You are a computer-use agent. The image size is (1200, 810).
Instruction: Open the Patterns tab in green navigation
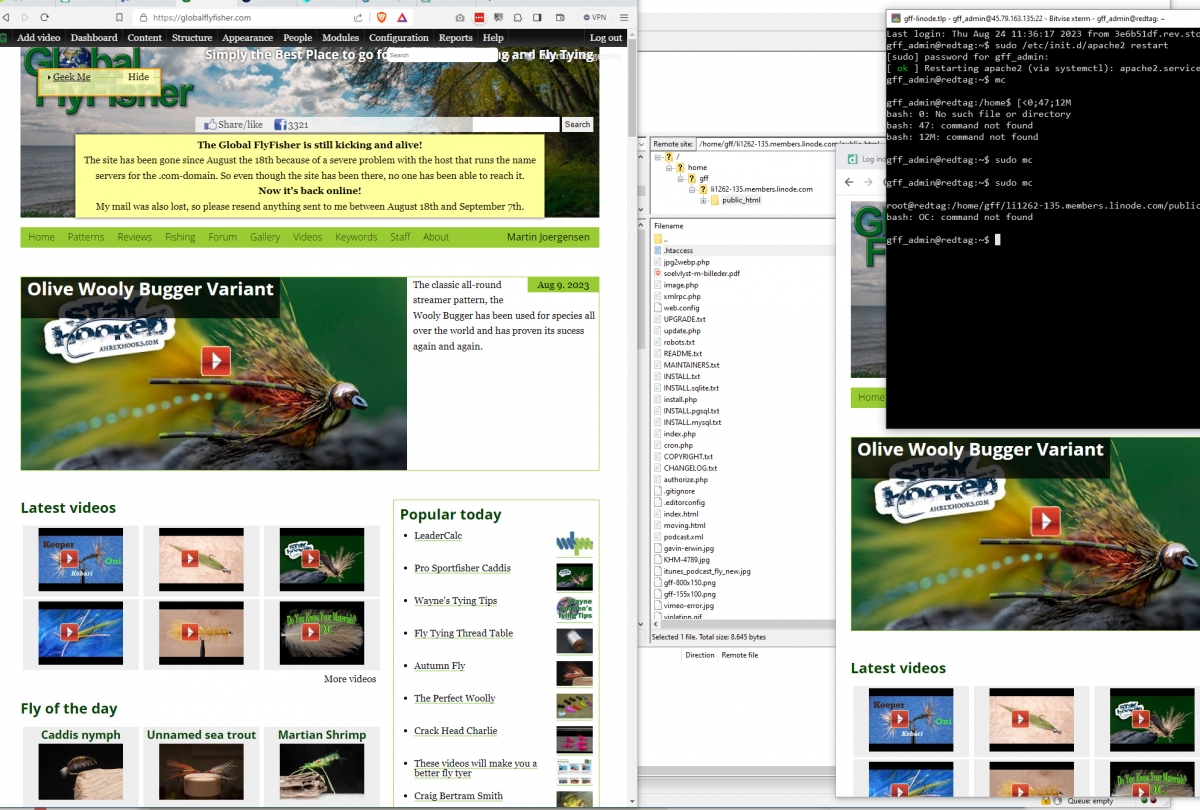pyautogui.click(x=86, y=237)
